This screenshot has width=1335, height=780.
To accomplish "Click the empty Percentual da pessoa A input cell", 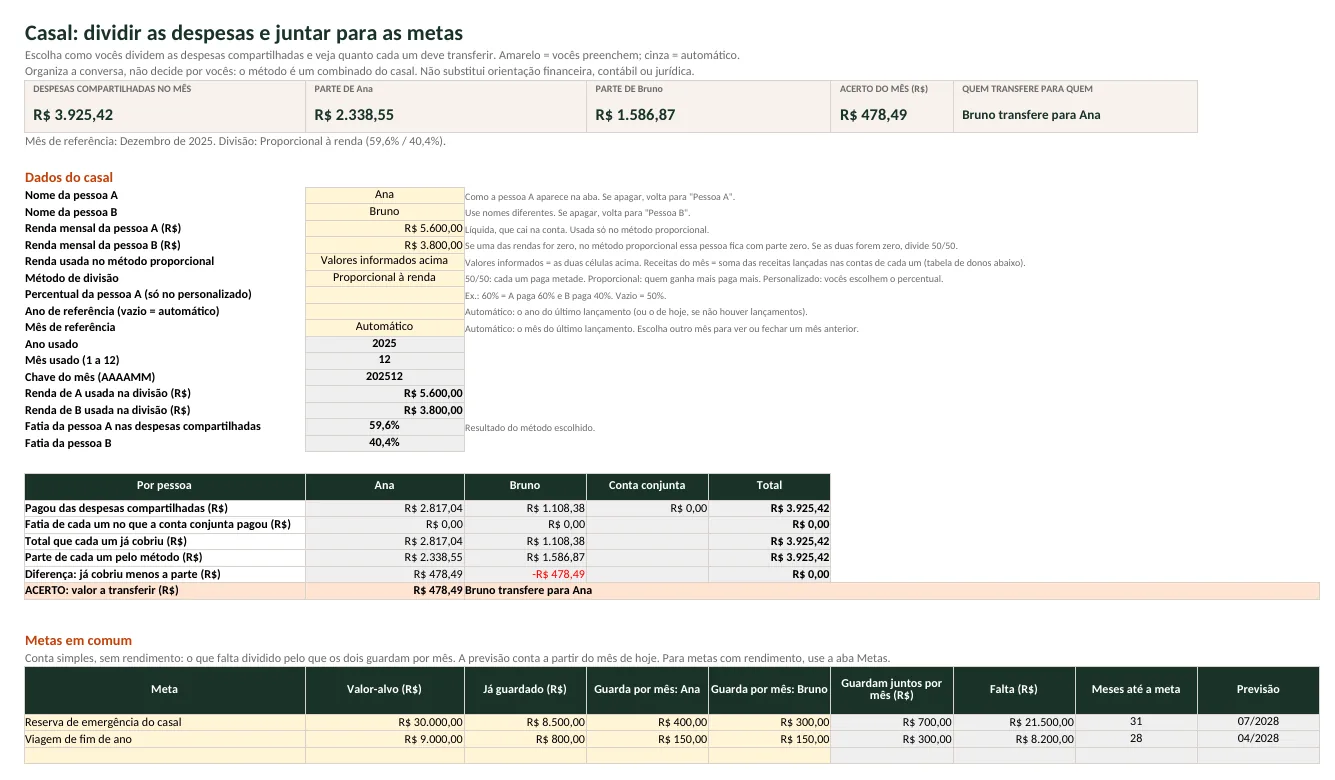I will [x=385, y=294].
